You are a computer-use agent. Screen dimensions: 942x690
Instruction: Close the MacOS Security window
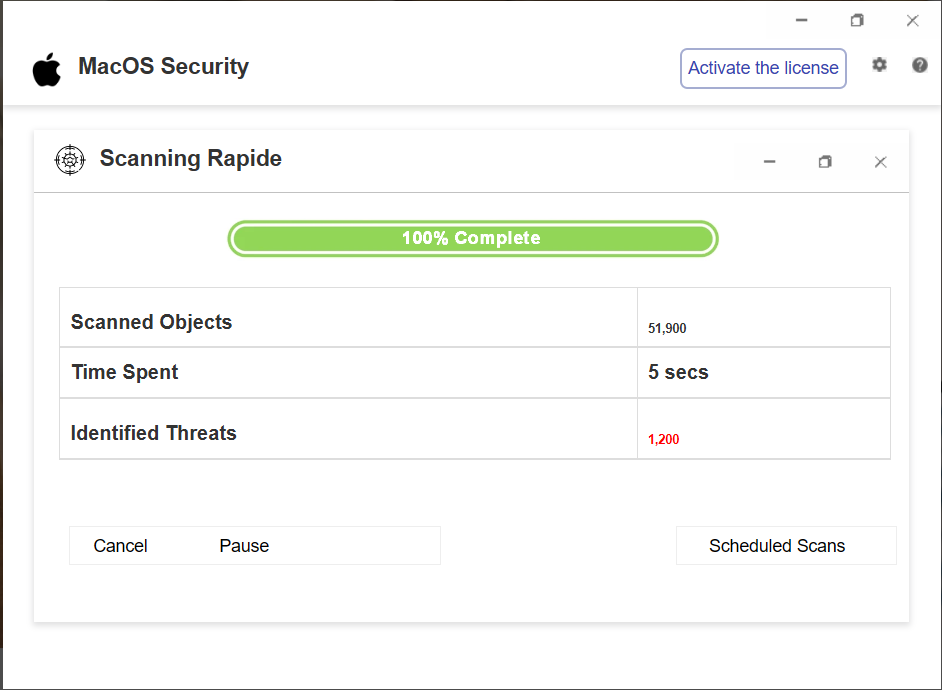(x=912, y=20)
